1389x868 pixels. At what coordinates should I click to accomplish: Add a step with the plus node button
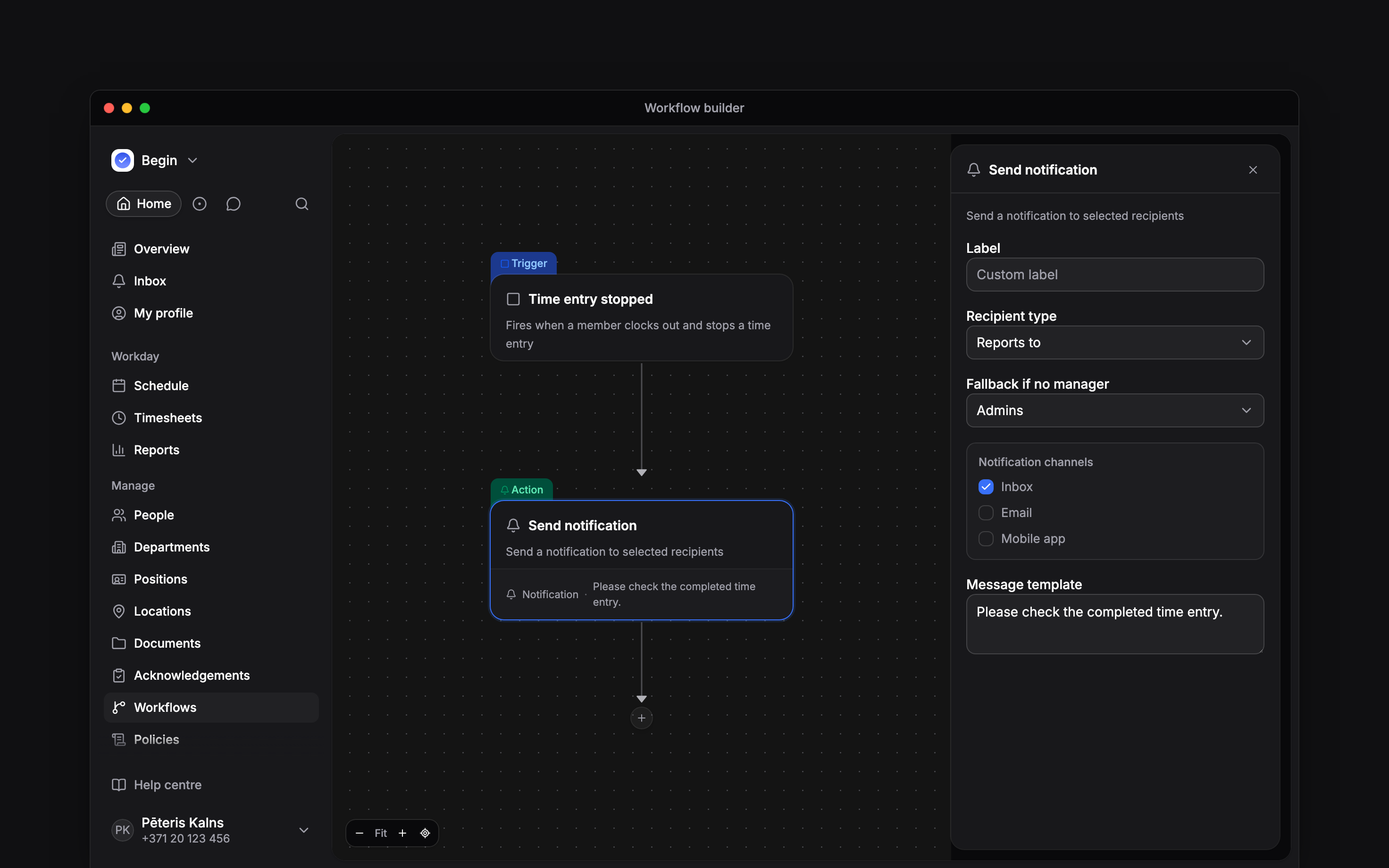(x=641, y=718)
